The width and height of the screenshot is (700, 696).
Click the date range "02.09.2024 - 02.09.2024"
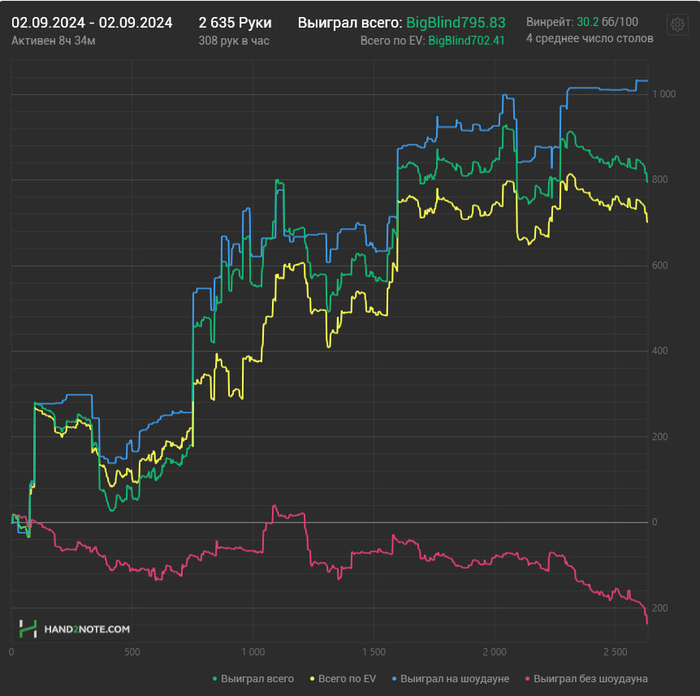click(92, 23)
